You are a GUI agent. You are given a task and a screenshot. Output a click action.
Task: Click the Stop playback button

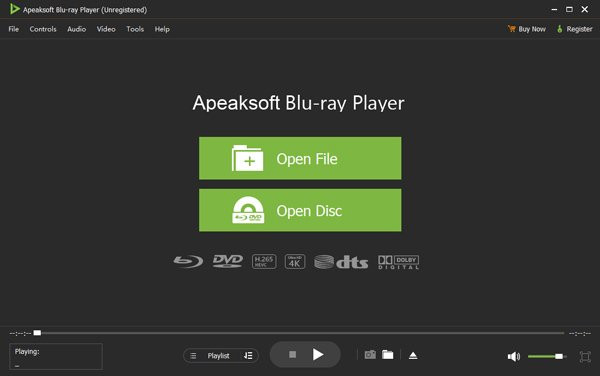[292, 355]
